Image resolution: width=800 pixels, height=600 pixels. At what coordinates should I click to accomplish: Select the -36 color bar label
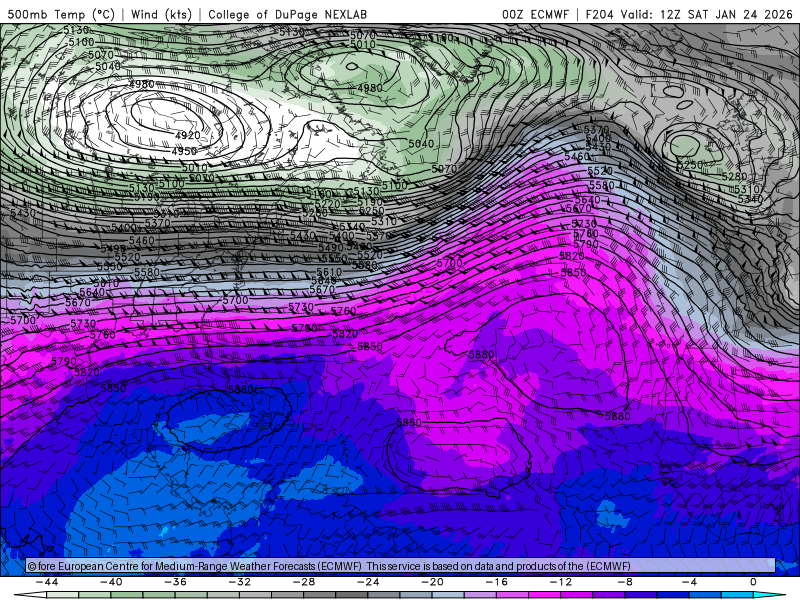click(176, 582)
